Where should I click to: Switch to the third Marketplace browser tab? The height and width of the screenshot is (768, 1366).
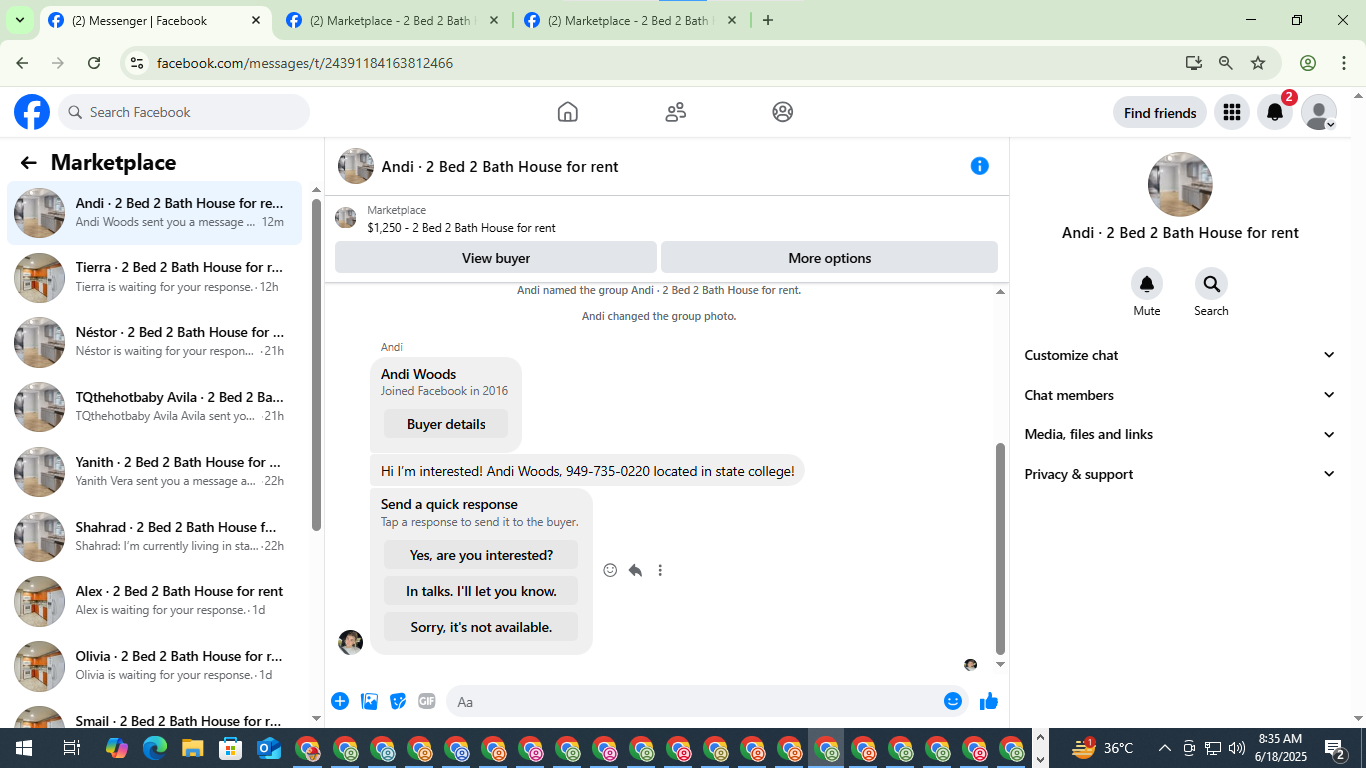[631, 21]
